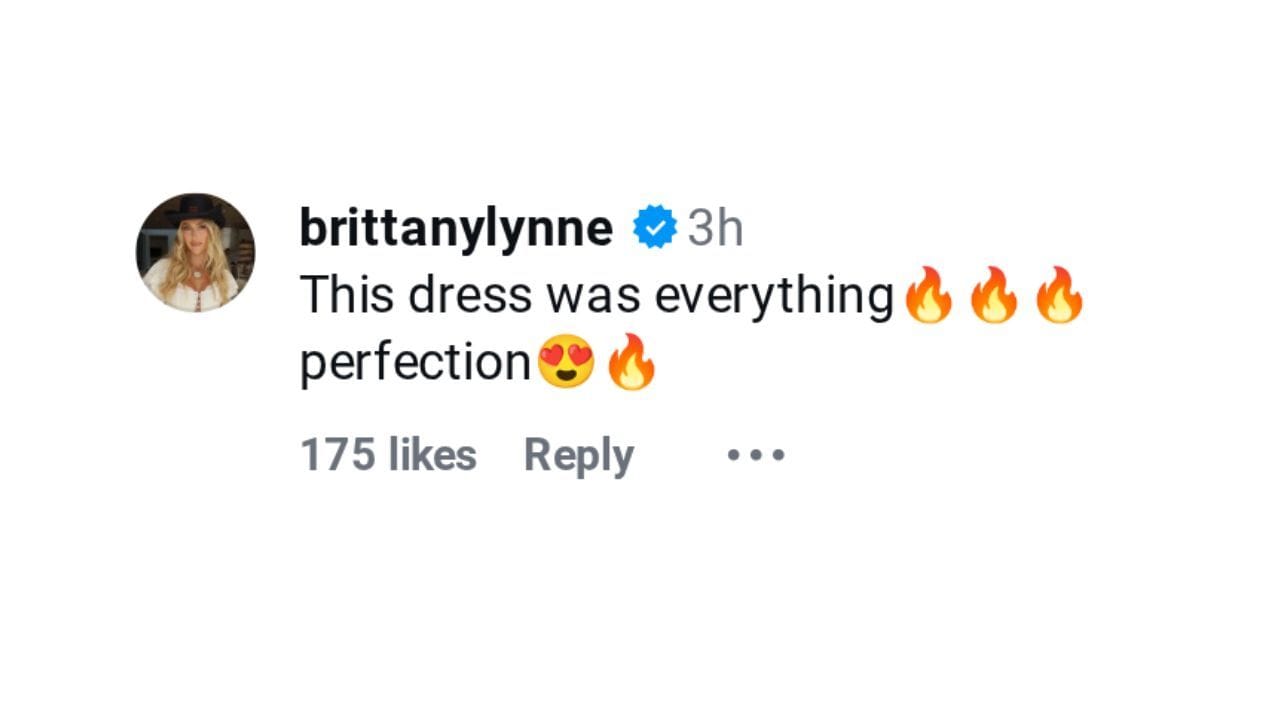Reply to brittanylynne's comment
The width and height of the screenshot is (1280, 720).
579,457
